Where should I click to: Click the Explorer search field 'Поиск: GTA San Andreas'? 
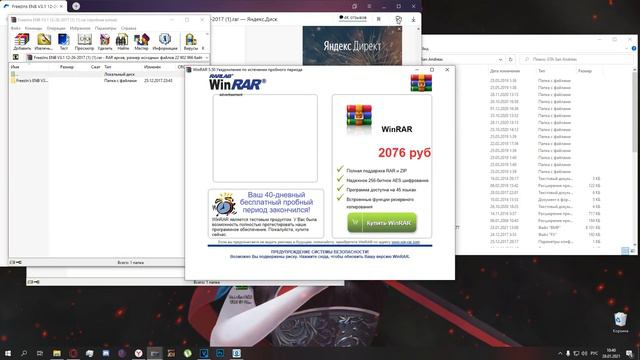pyautogui.click(x=576, y=59)
